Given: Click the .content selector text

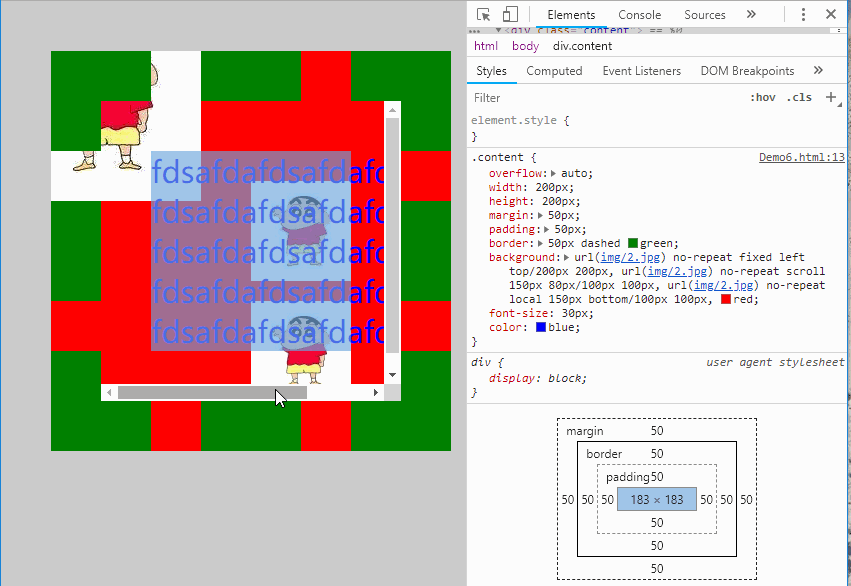Looking at the screenshot, I should coord(498,157).
